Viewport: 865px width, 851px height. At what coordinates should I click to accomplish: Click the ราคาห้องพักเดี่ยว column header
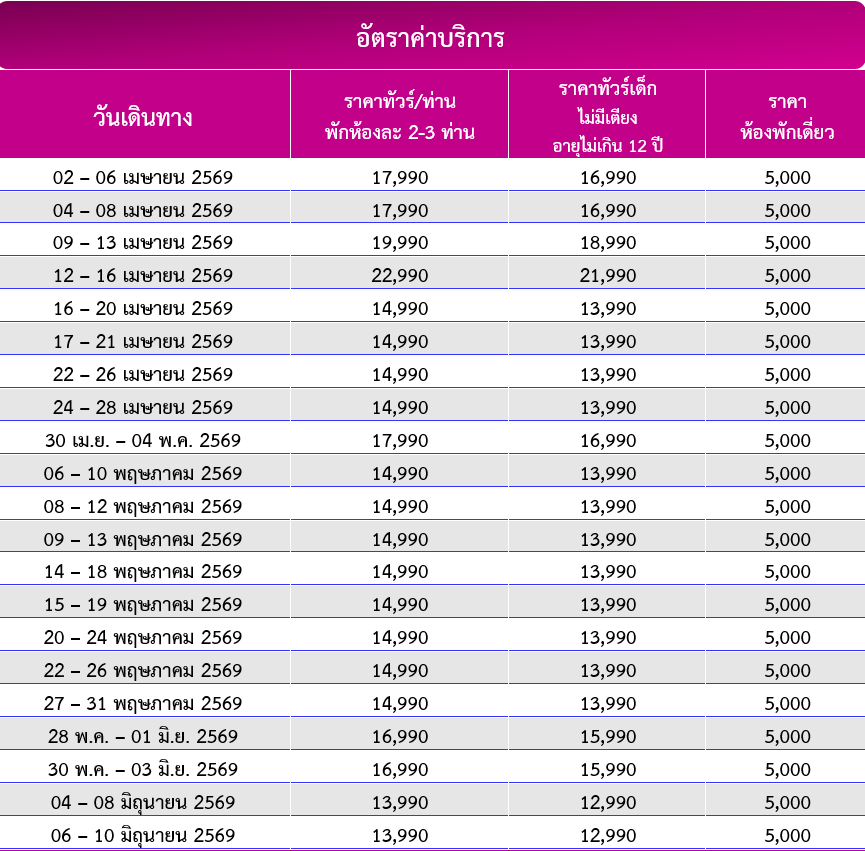[x=787, y=116]
